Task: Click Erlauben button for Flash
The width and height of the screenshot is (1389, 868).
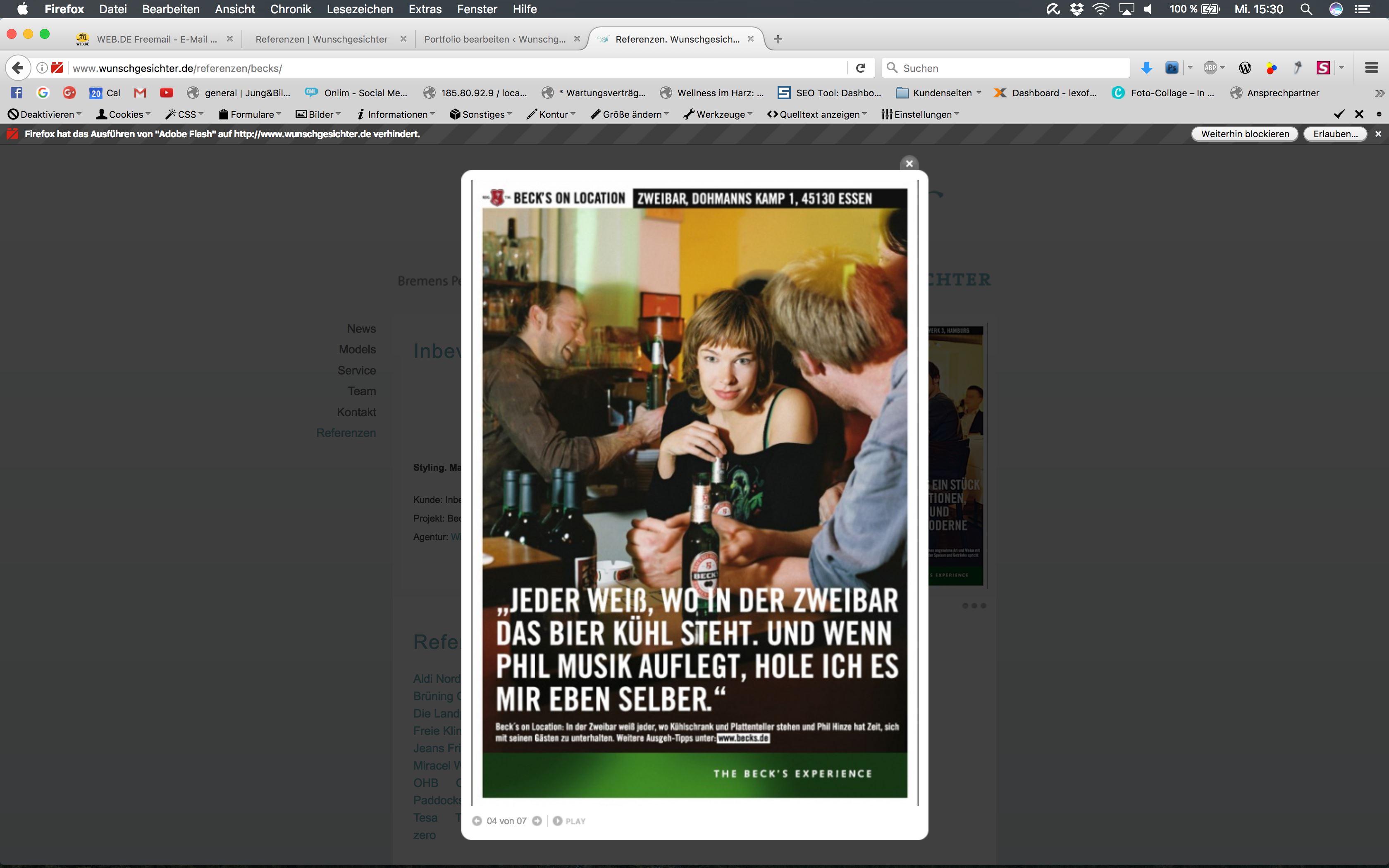Action: pos(1335,134)
